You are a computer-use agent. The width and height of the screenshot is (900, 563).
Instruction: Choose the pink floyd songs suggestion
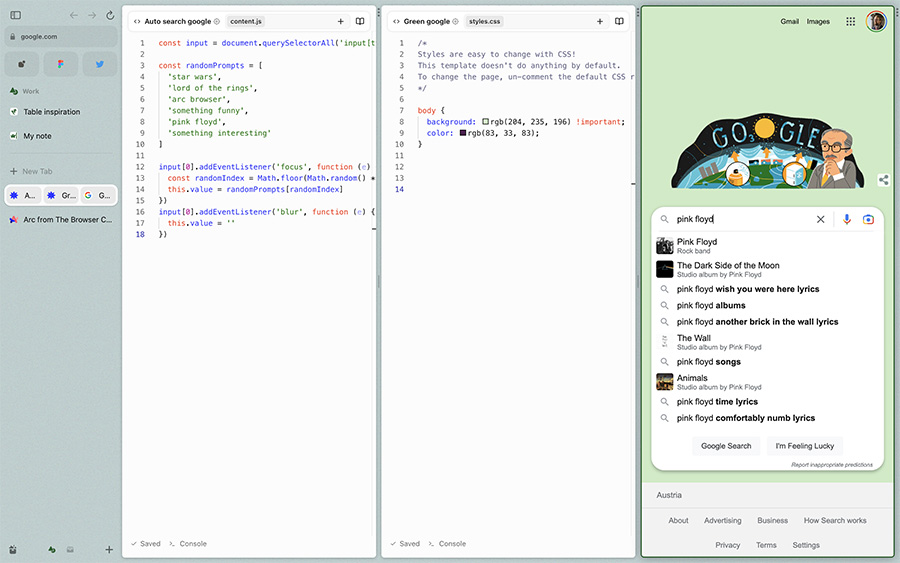coord(768,362)
